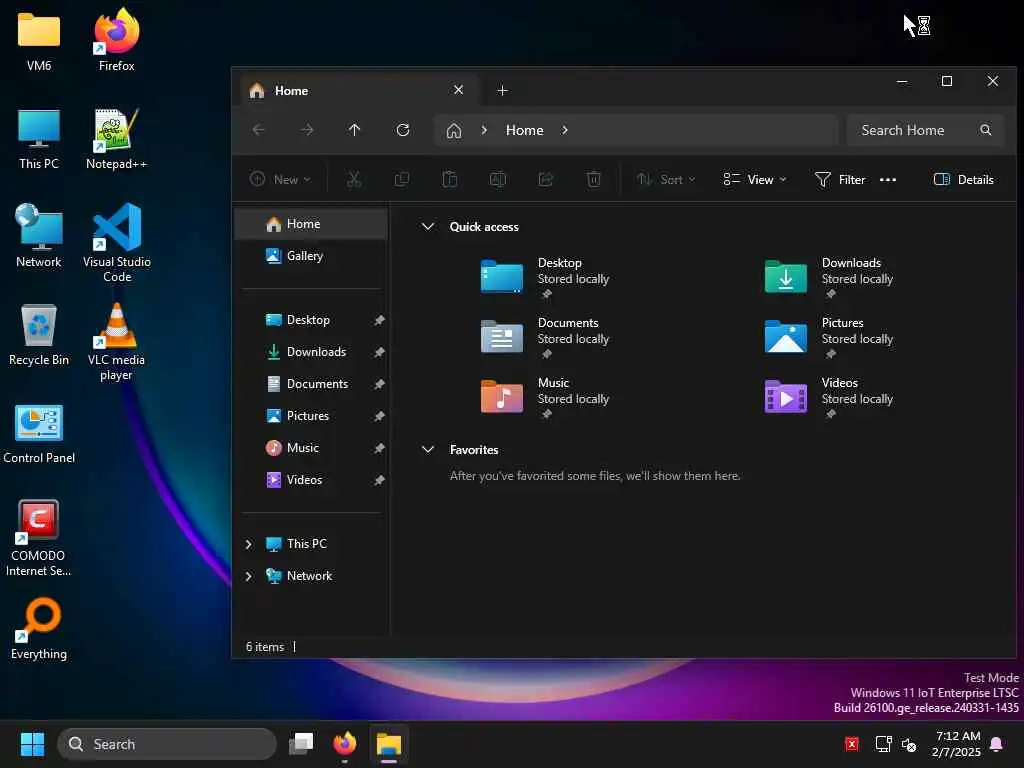Open Windows Start menu
This screenshot has width=1024, height=768.
pyautogui.click(x=32, y=744)
